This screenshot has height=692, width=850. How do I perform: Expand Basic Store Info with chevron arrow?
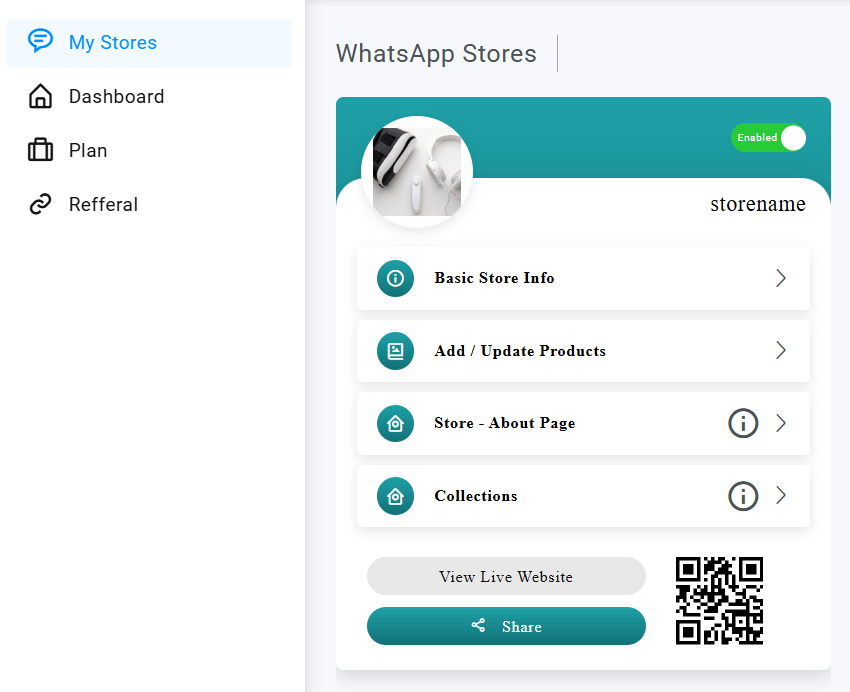(x=781, y=278)
